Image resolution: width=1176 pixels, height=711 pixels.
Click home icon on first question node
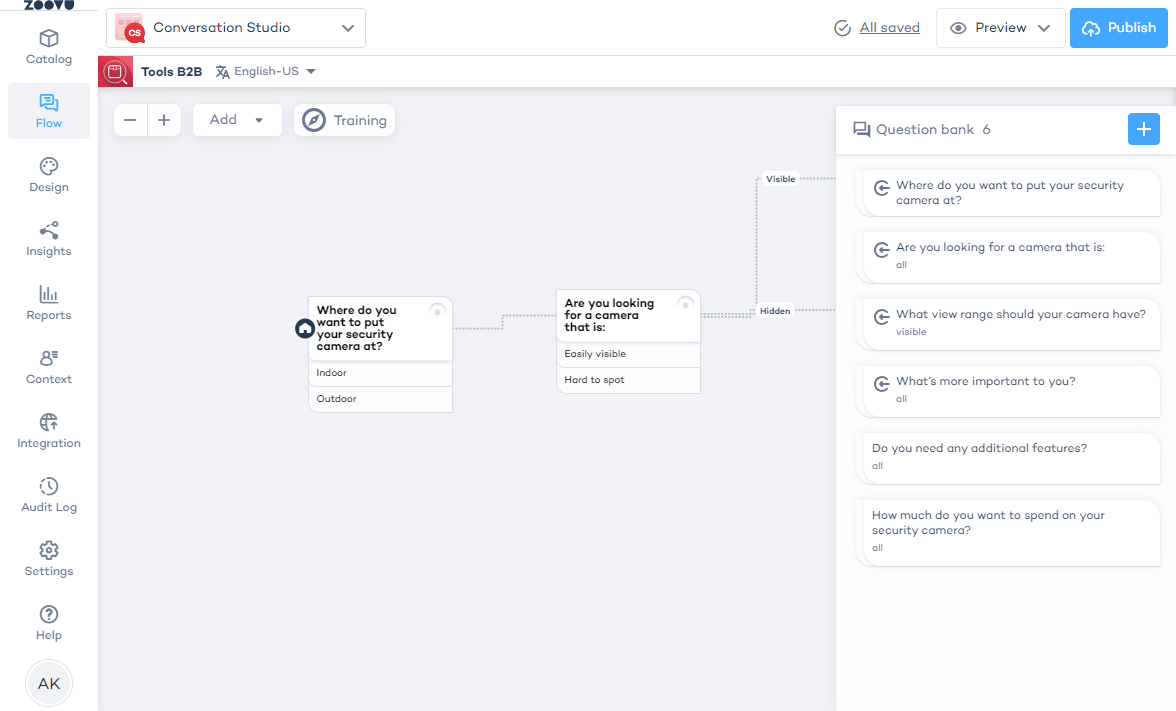pyautogui.click(x=305, y=328)
